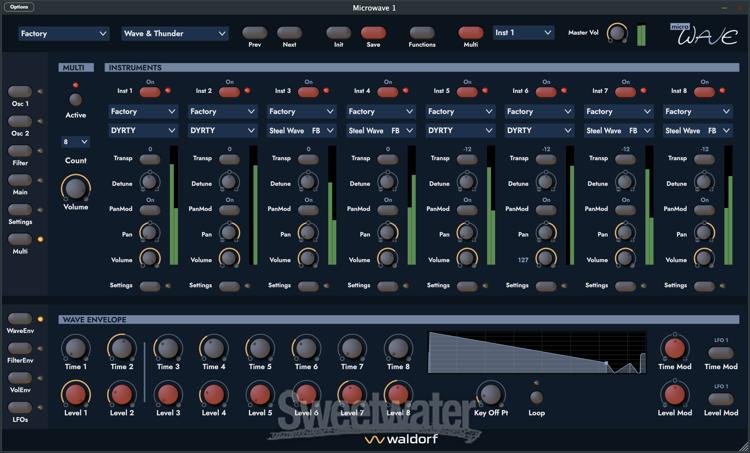
Task: Open Inst 8 Factory bank dropdown
Action: point(698,111)
